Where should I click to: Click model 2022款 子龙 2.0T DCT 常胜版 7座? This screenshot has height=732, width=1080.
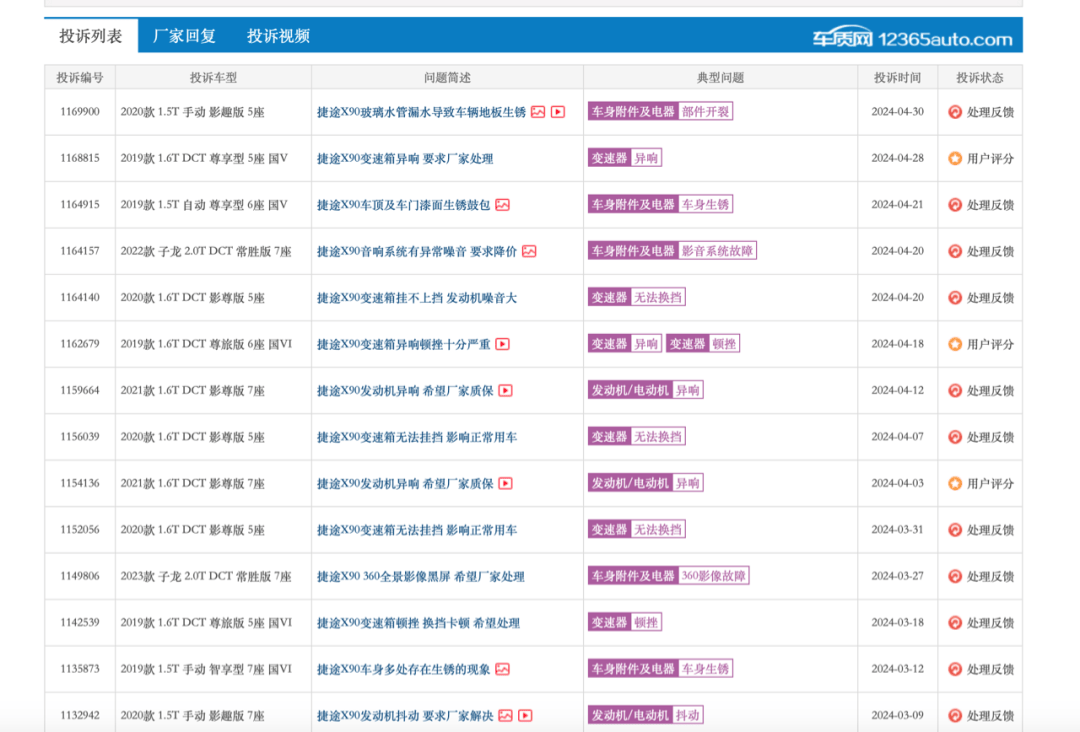tap(206, 251)
